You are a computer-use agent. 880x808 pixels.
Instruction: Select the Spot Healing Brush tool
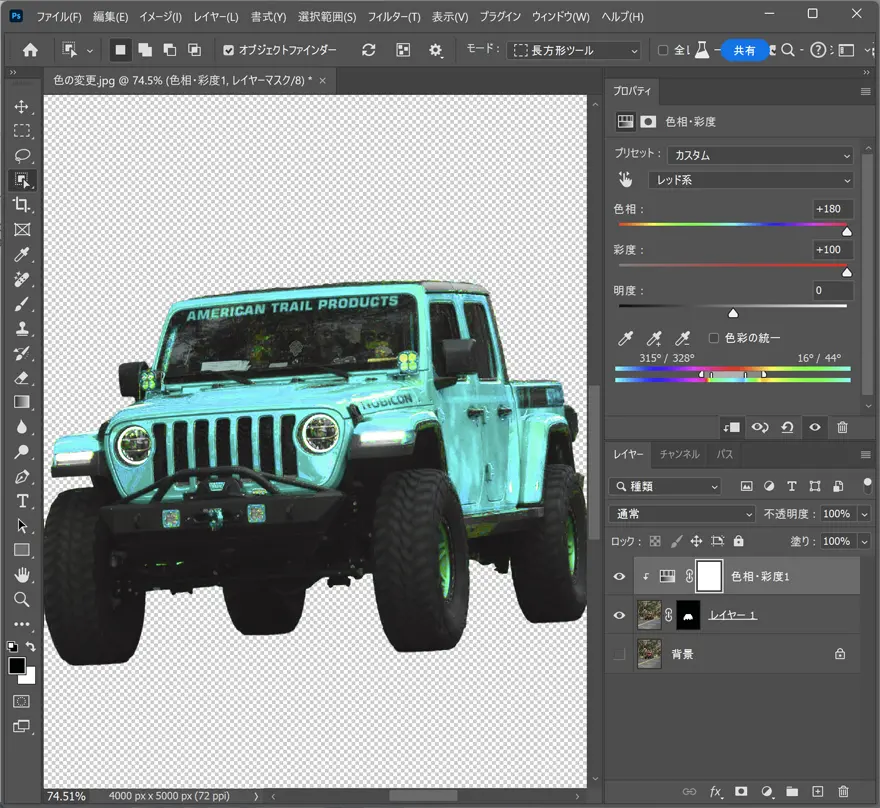pos(22,279)
